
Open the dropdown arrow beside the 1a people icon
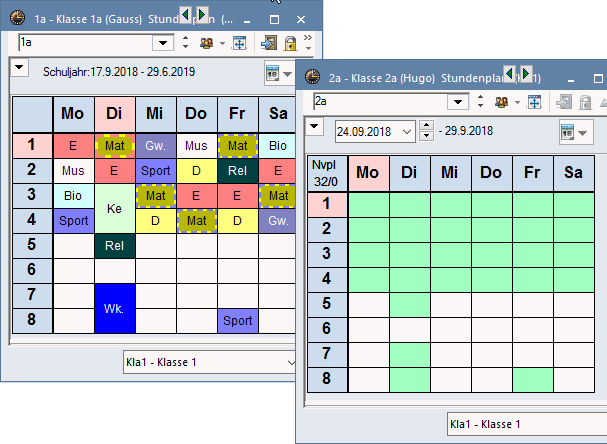tap(222, 43)
